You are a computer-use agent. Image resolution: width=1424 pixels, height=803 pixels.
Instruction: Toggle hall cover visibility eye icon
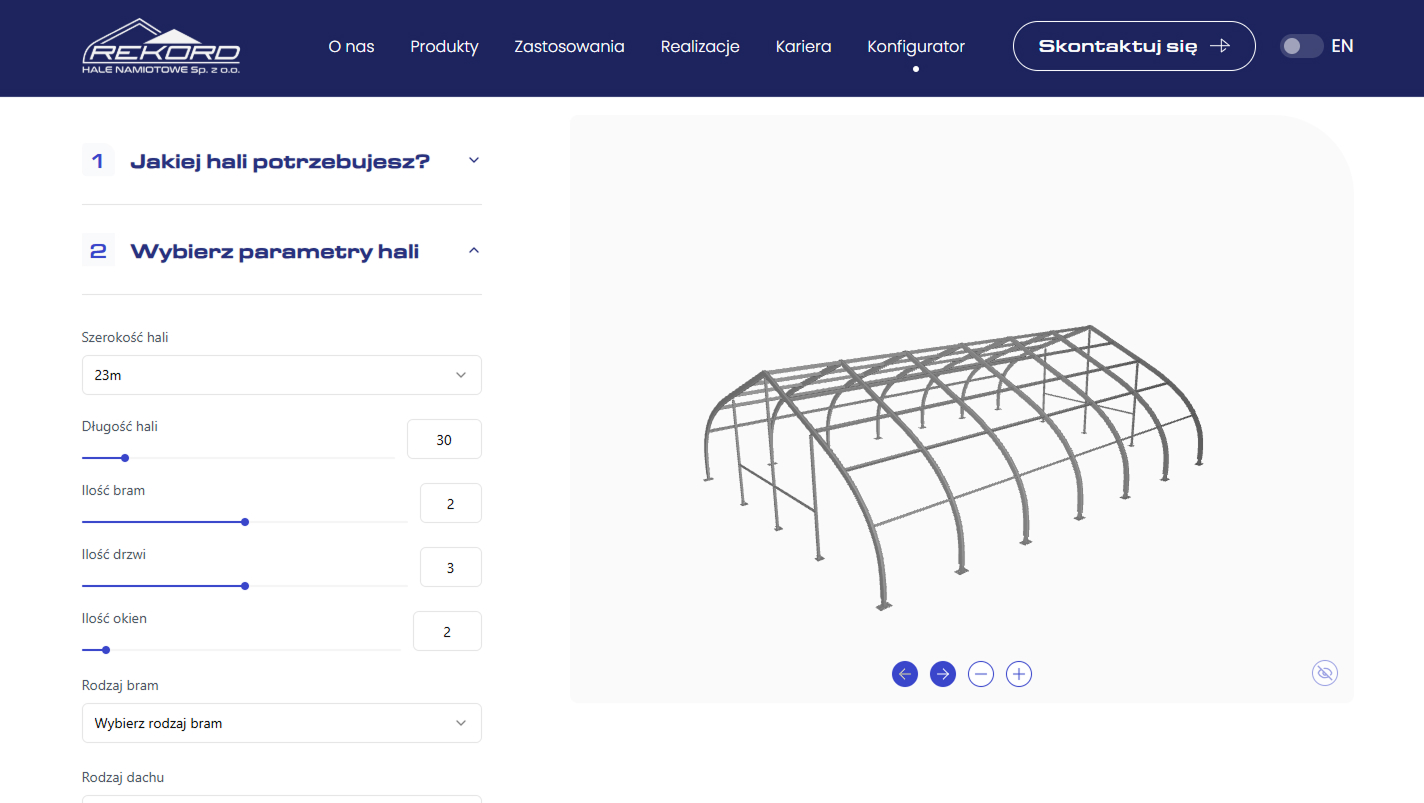tap(1325, 674)
